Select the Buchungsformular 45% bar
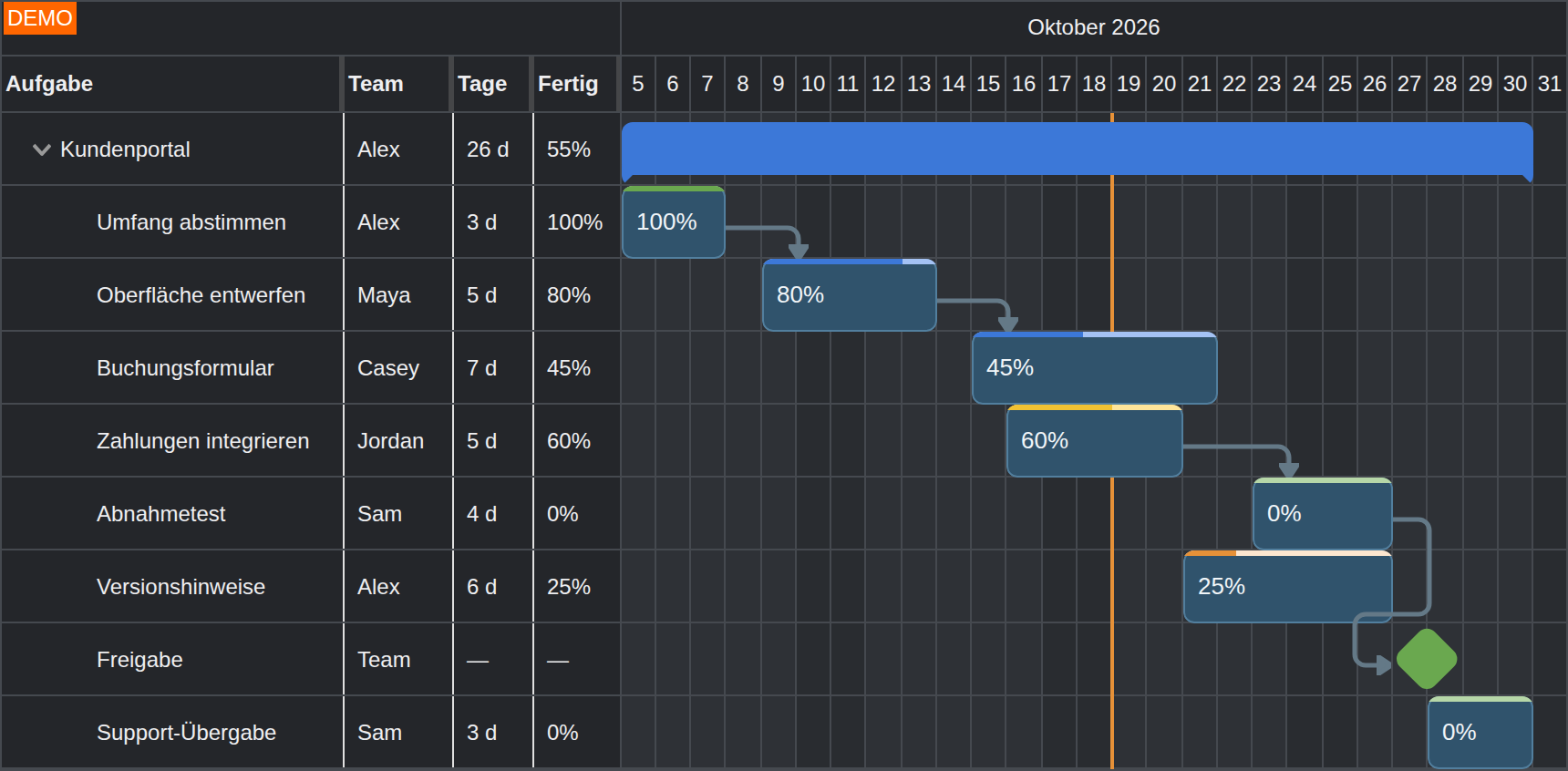The height and width of the screenshot is (771, 1568). pos(1094,368)
